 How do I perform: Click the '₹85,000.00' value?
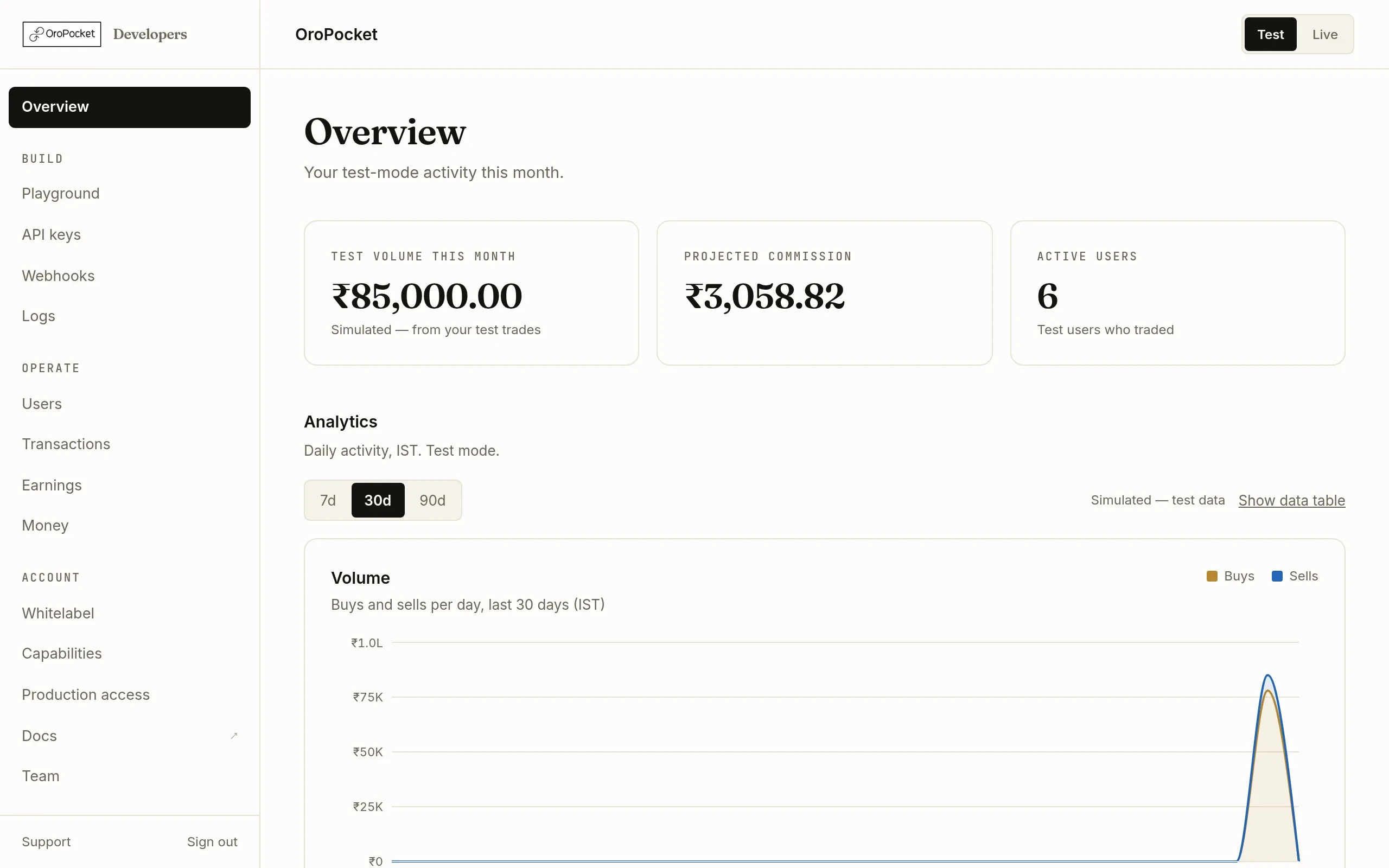[x=426, y=296]
